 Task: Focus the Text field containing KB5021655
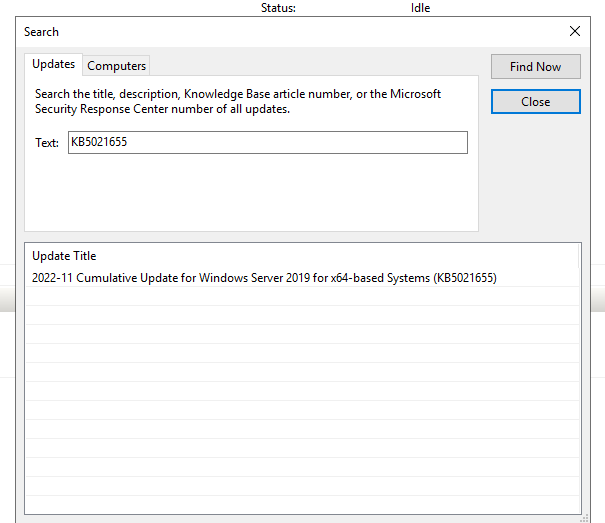pyautogui.click(x=268, y=142)
